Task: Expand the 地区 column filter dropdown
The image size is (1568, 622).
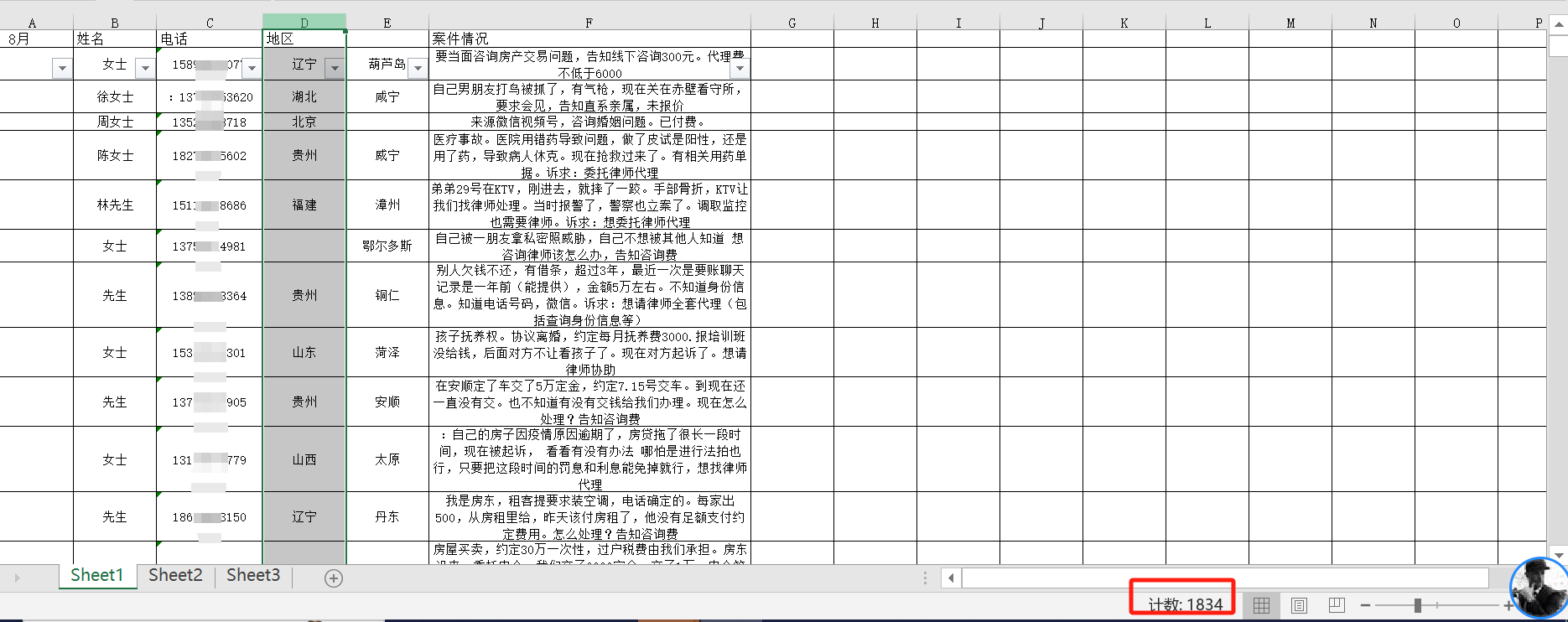Action: click(335, 69)
